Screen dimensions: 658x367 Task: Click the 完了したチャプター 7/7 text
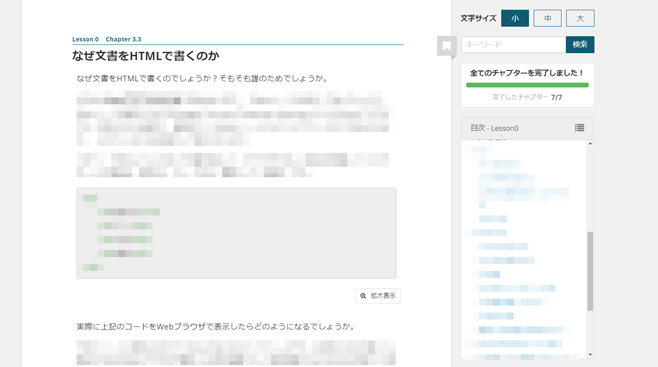[x=527, y=97]
